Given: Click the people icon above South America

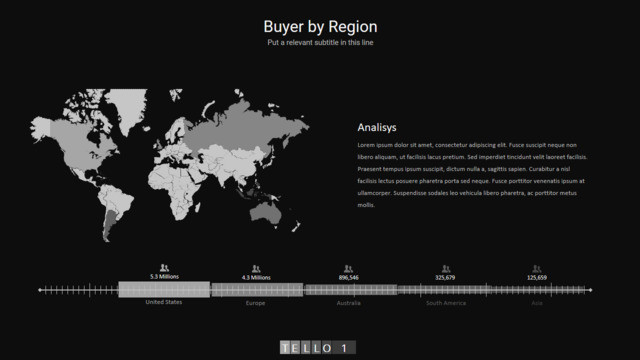Looking at the screenshot, I should [446, 269].
